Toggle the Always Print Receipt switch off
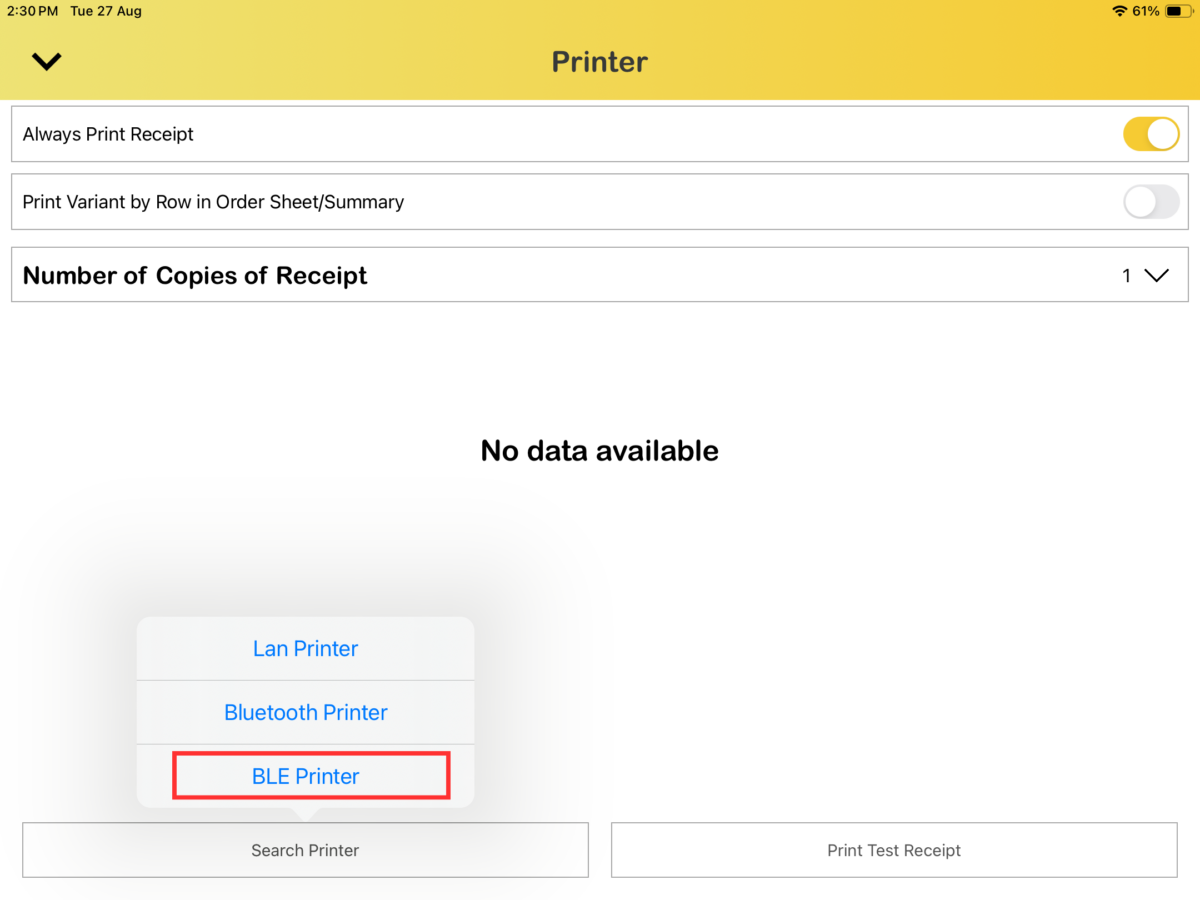Screen dimensions: 1200x900 [1151, 133]
